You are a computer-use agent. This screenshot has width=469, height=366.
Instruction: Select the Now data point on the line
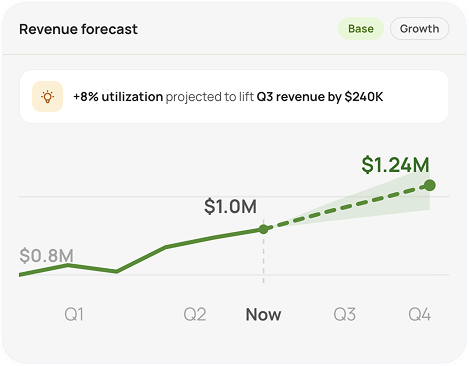(263, 229)
